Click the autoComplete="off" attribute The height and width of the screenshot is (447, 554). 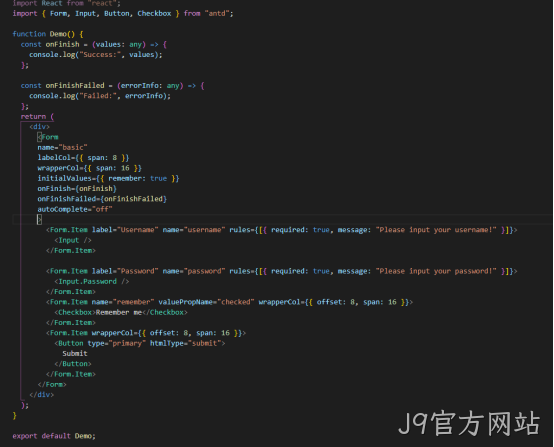(75, 209)
